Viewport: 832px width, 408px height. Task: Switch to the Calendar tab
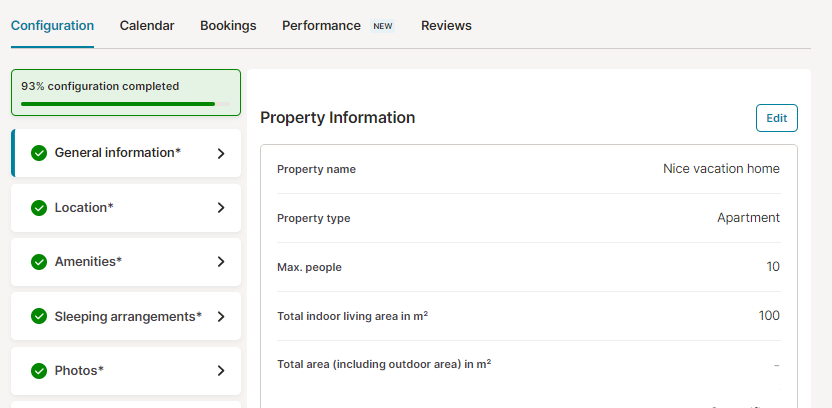tap(147, 25)
